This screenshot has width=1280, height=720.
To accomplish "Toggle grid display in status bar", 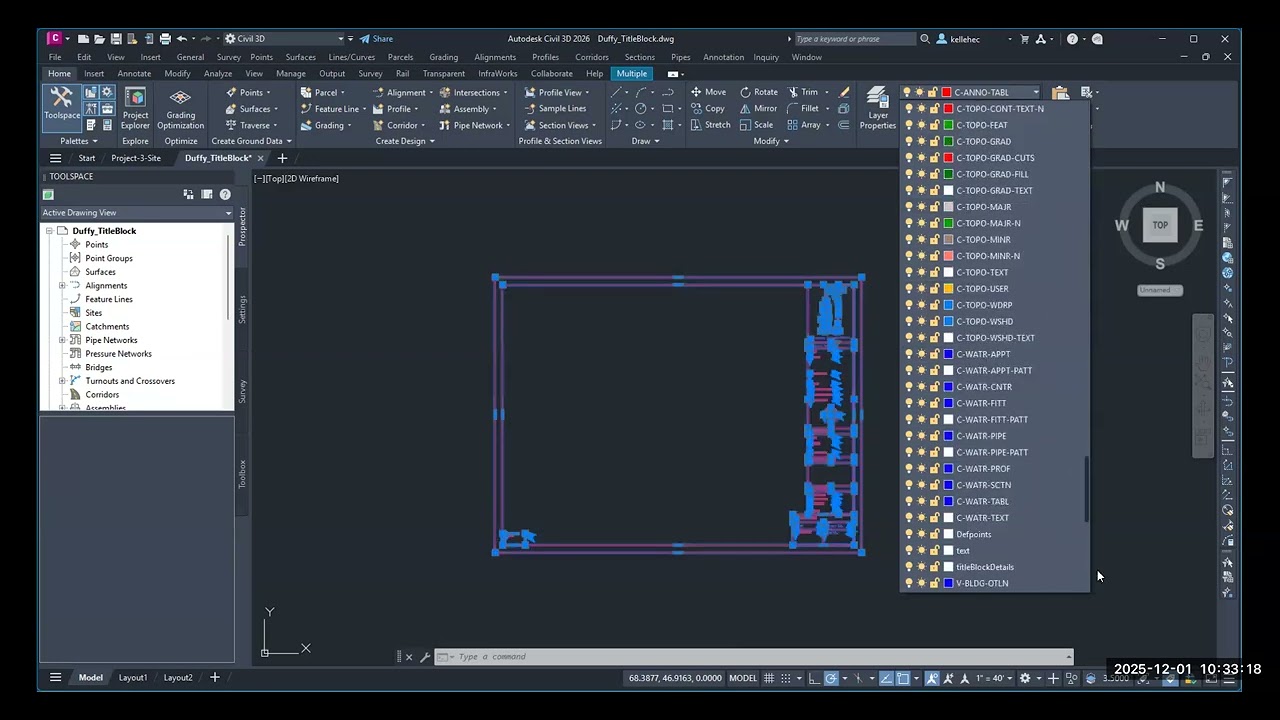I will click(769, 678).
